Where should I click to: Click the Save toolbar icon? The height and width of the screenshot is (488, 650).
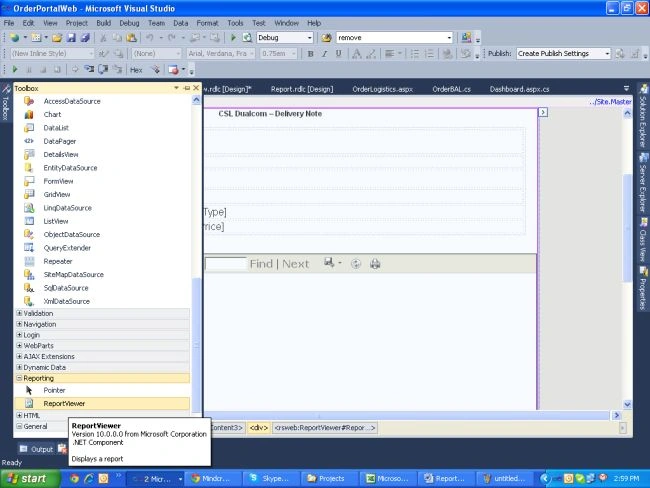[71, 38]
